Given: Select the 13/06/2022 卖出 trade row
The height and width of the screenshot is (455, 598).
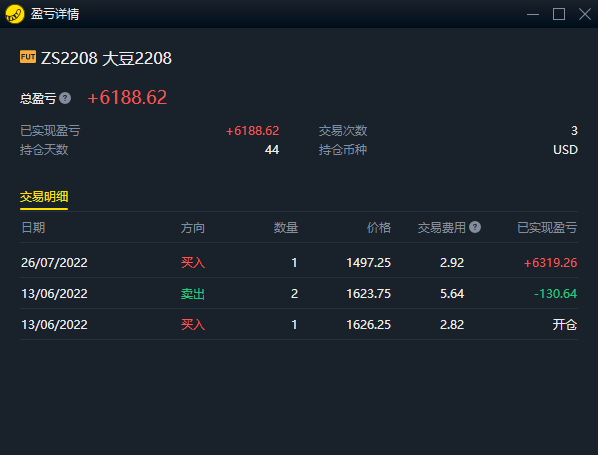Looking at the screenshot, I should tap(299, 293).
